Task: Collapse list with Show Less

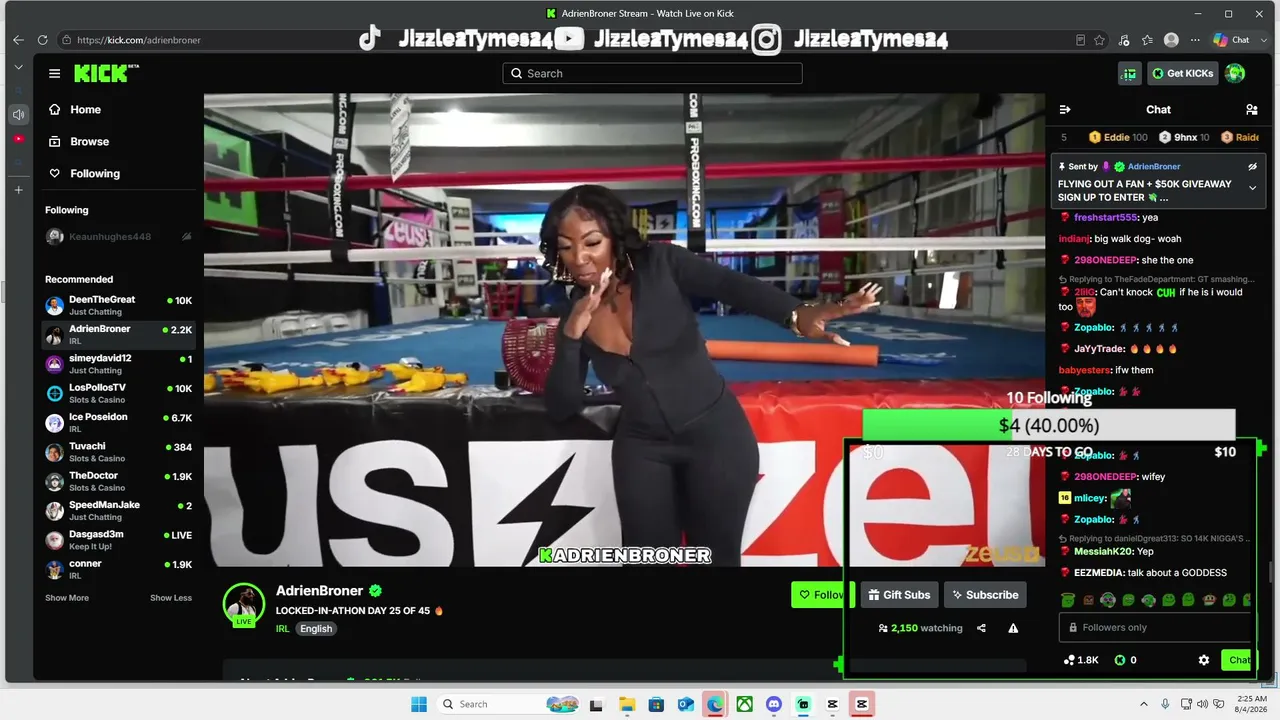Action: (x=171, y=598)
